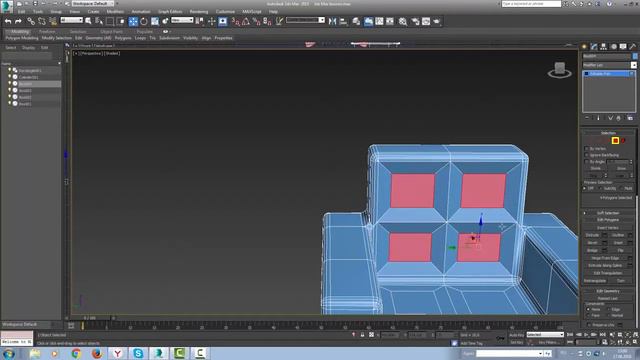Select the Constraints Edge radio button
640x360 pixels.
click(609, 309)
